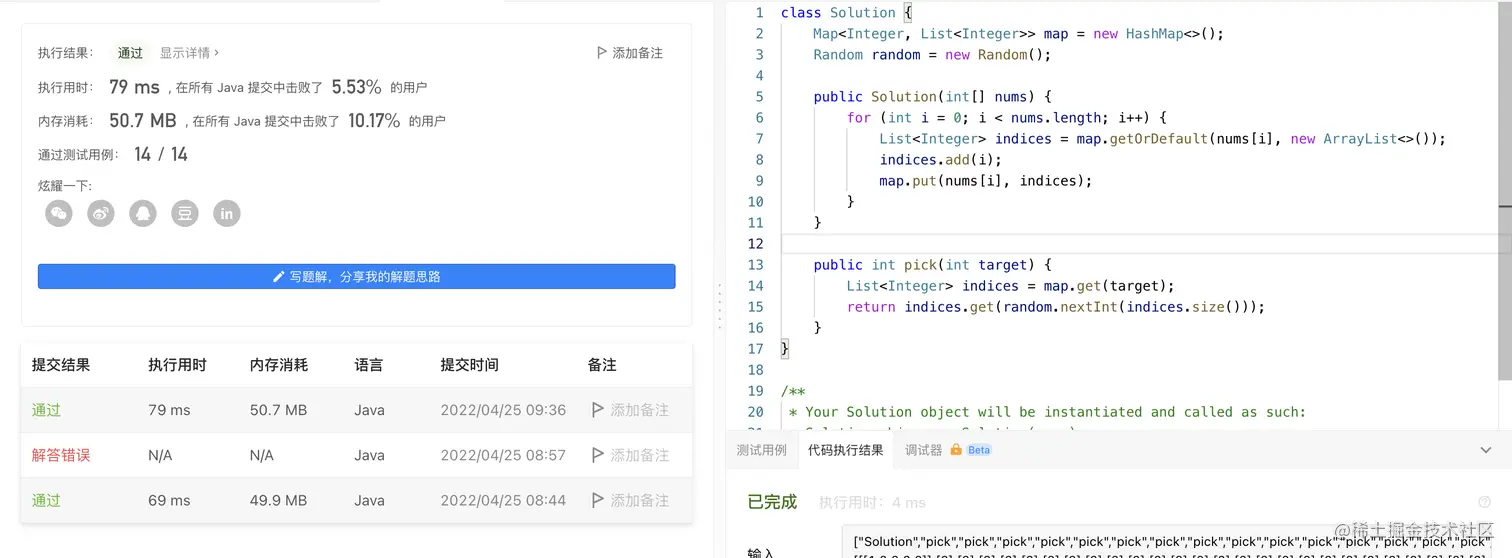This screenshot has width=1512, height=558.
Task: Click line 15 return statement
Action: [1056, 307]
